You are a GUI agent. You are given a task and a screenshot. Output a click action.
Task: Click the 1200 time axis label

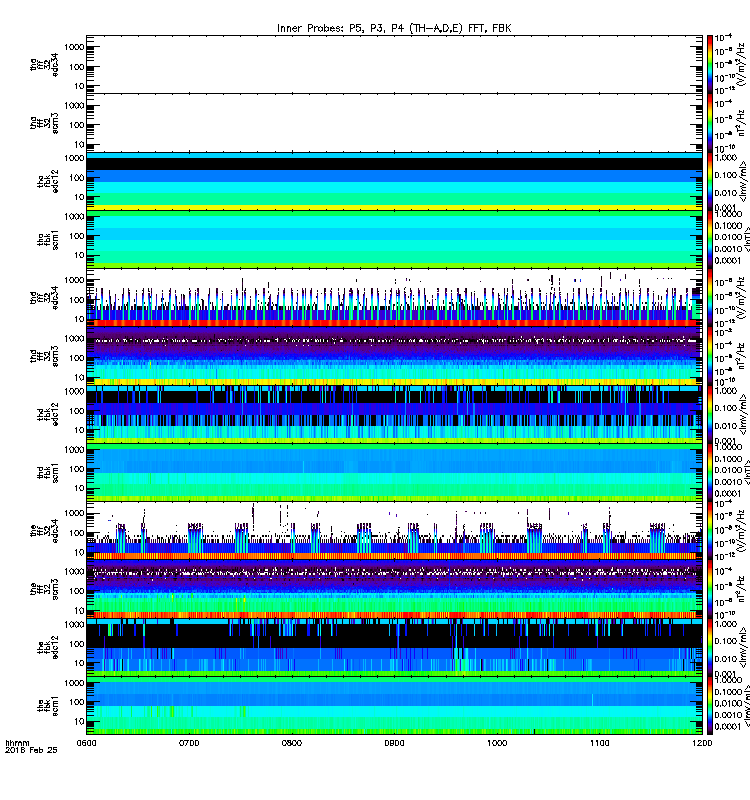(x=702, y=743)
